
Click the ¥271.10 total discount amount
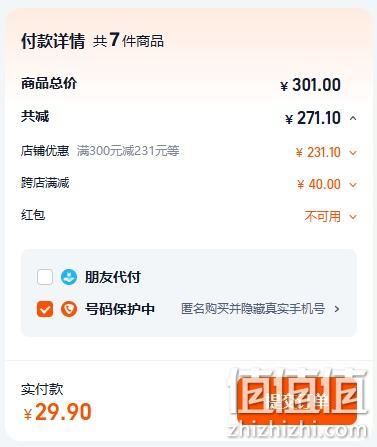pos(313,118)
